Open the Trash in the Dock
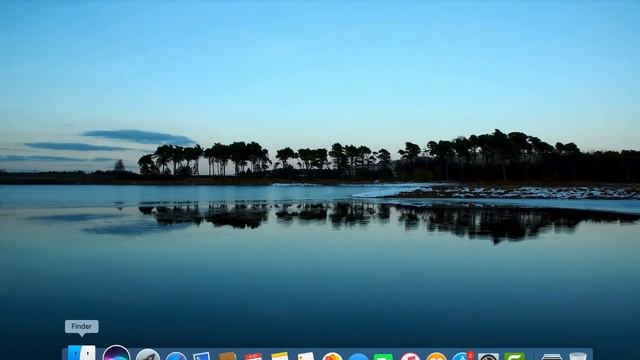 tap(578, 356)
